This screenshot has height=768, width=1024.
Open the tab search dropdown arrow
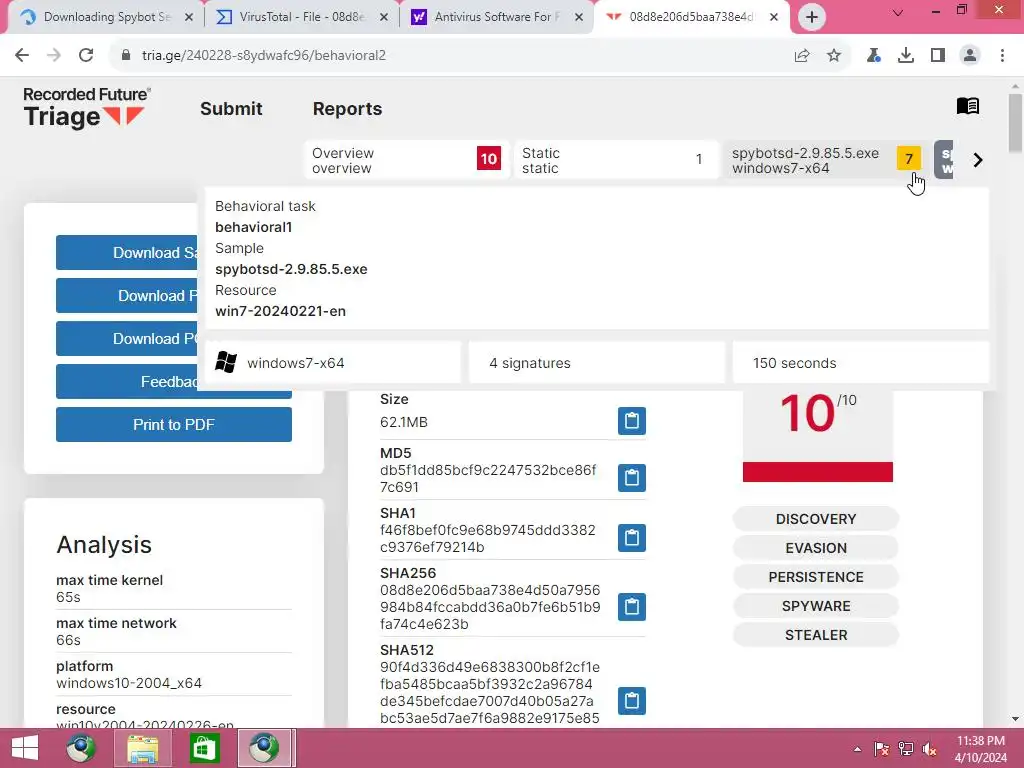click(898, 12)
